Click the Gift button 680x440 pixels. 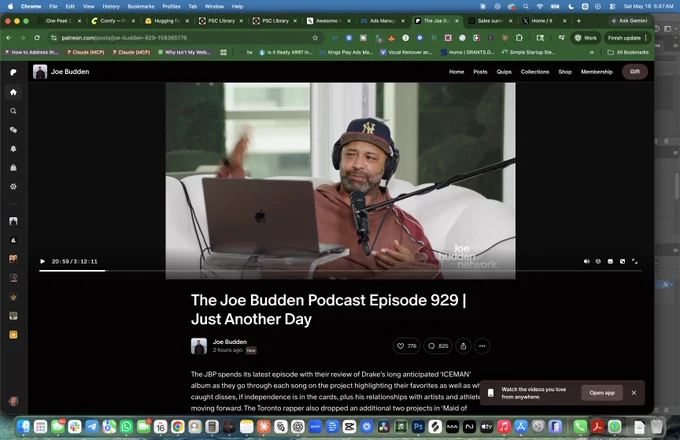point(634,72)
